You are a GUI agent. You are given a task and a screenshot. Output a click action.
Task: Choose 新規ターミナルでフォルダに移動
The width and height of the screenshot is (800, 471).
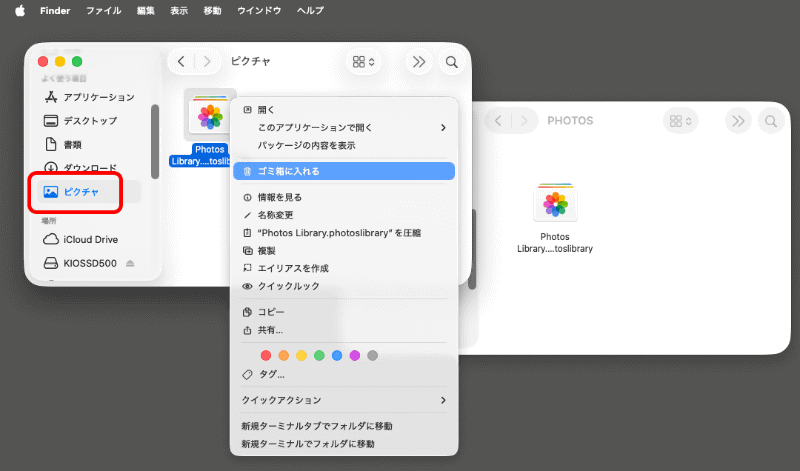[344, 444]
